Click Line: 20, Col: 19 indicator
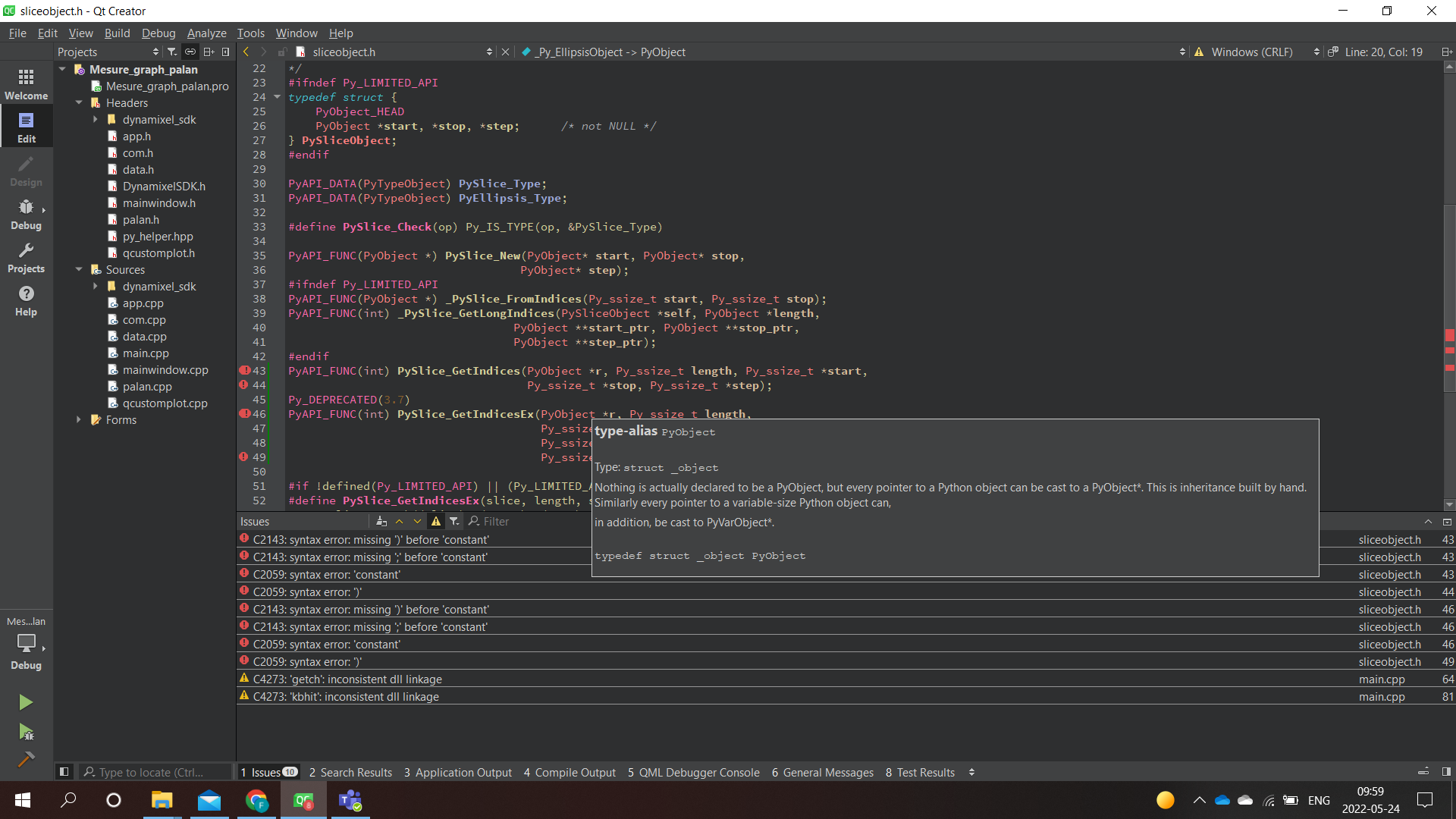Screen dimensions: 1456x819 1383,52
